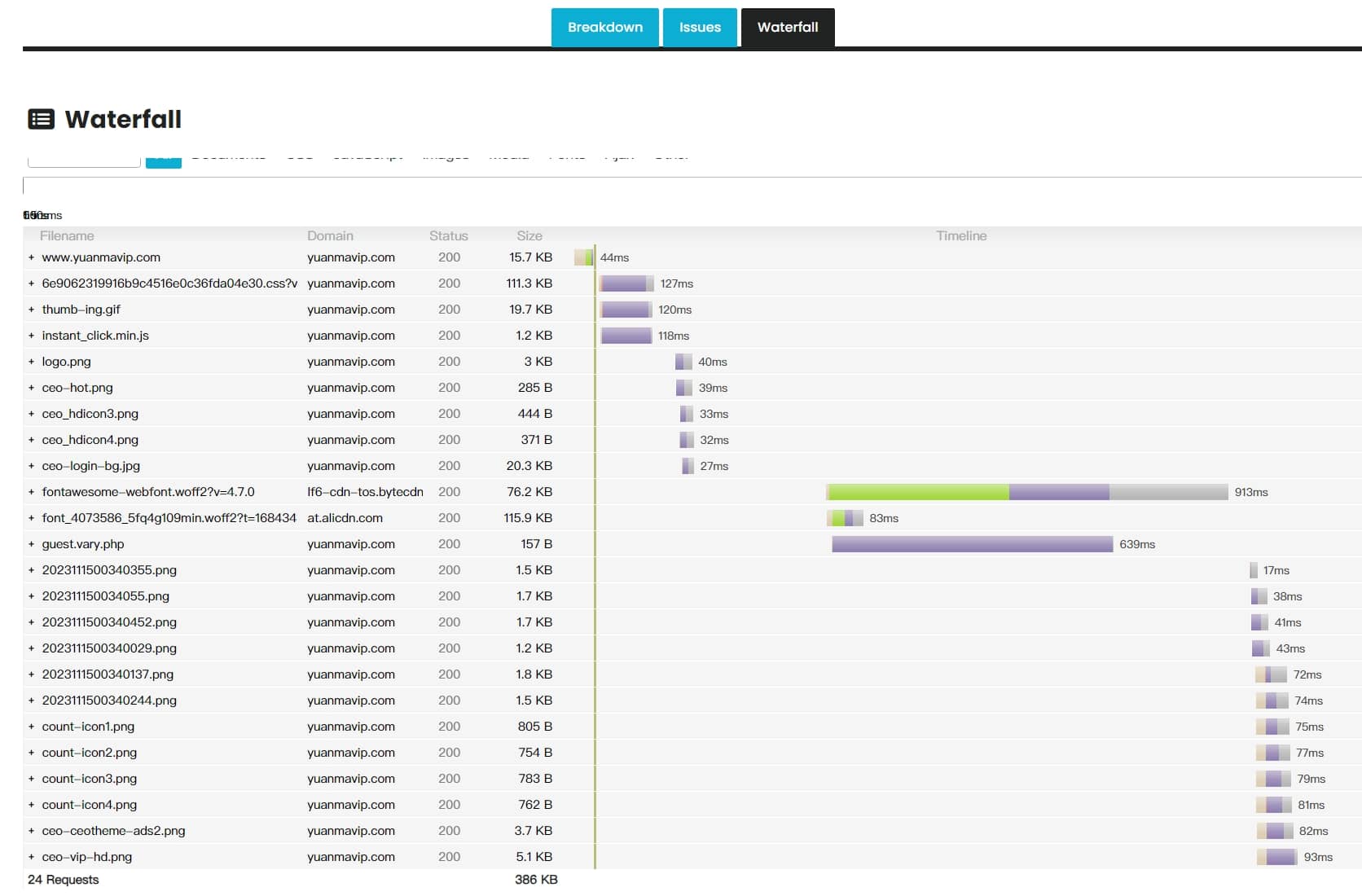Expand the logo.png row
This screenshot has width=1362, height=896.
31,362
